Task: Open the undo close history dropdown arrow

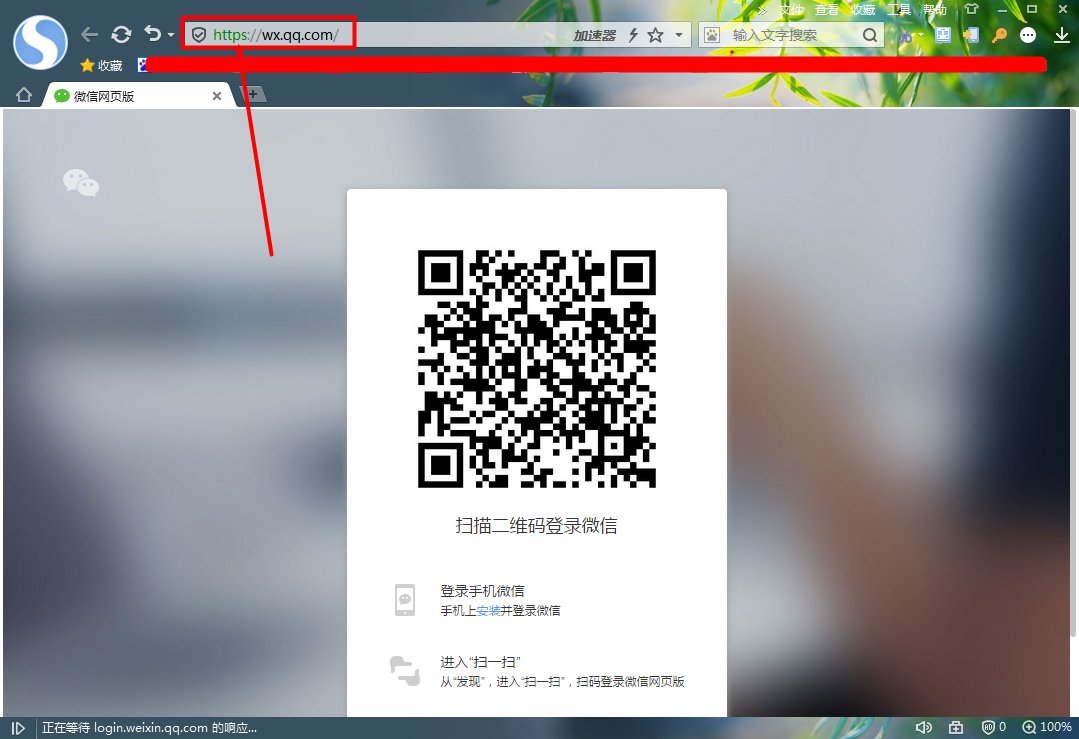Action: click(171, 35)
